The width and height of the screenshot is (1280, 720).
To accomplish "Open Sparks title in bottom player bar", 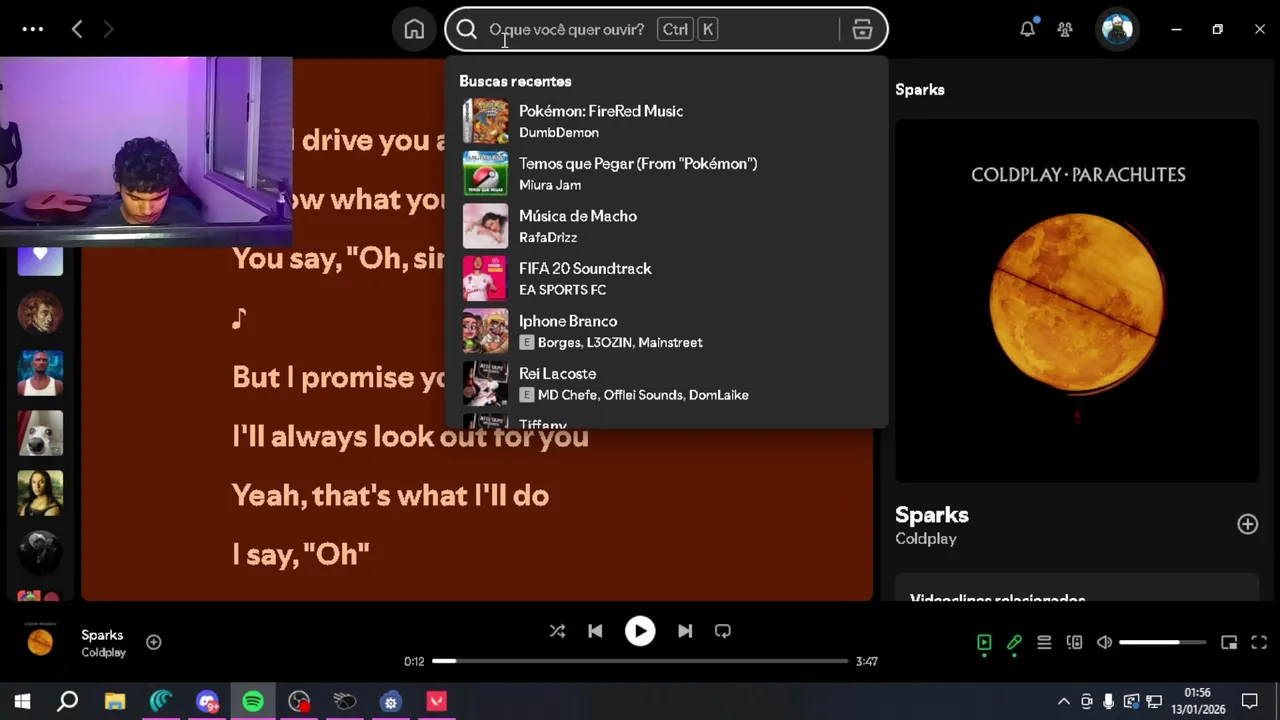I will click(x=102, y=635).
